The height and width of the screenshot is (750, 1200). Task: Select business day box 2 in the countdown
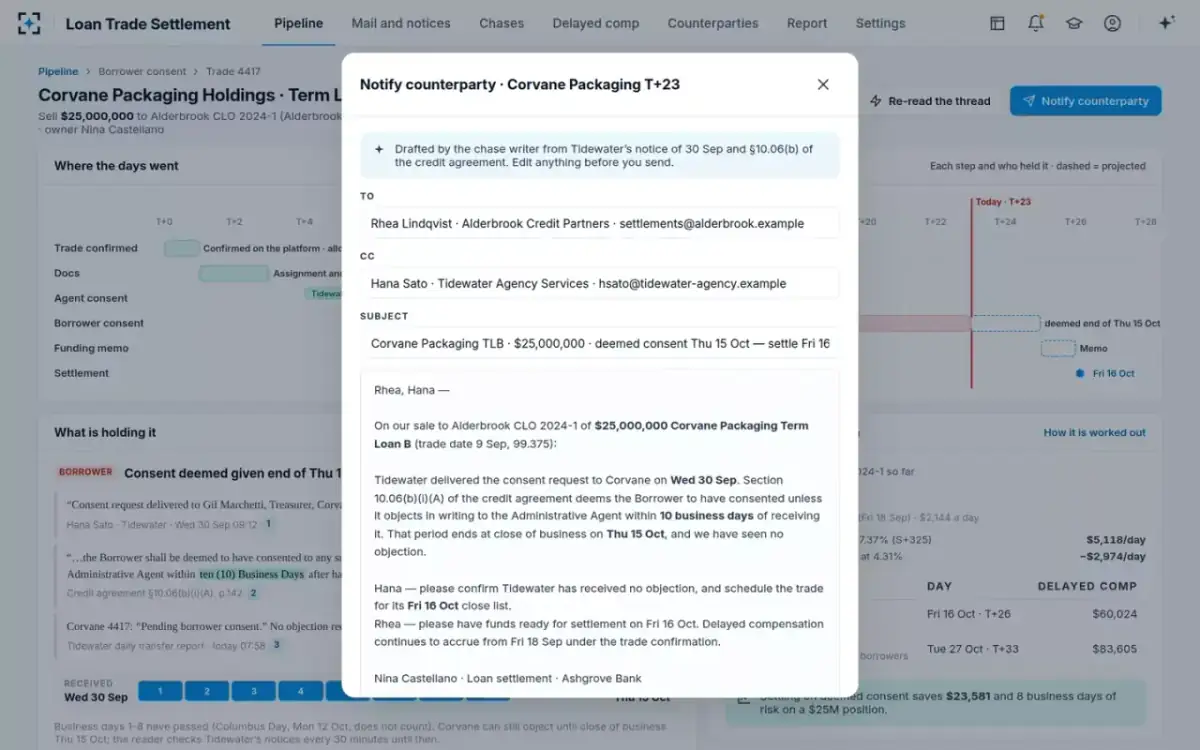point(207,691)
